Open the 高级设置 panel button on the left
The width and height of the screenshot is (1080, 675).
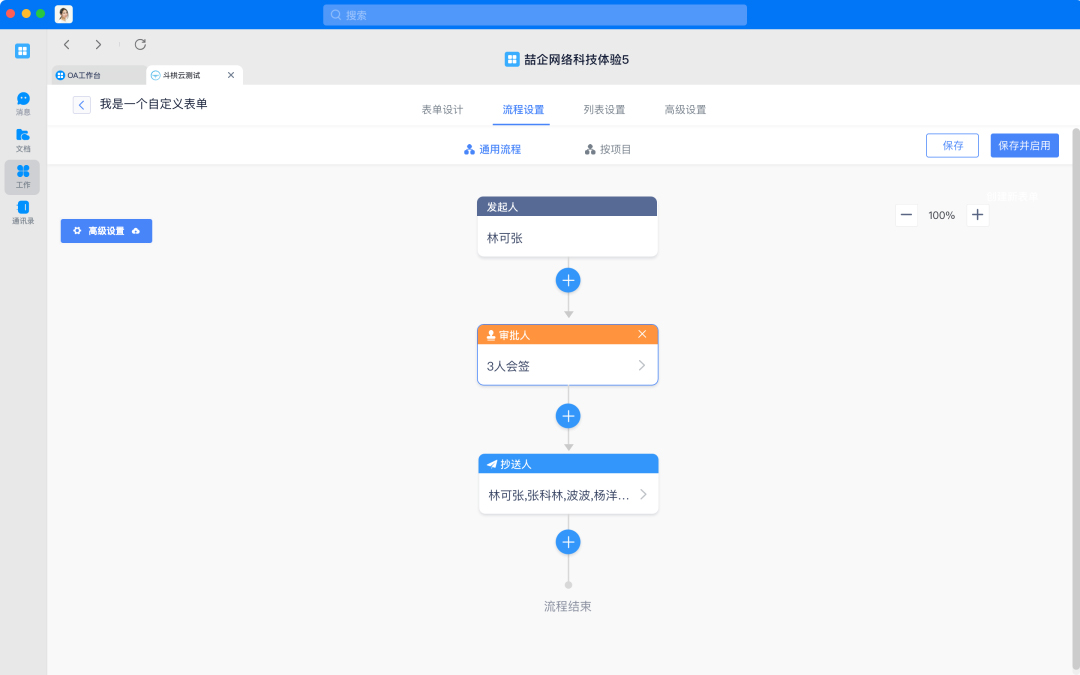[x=106, y=231]
